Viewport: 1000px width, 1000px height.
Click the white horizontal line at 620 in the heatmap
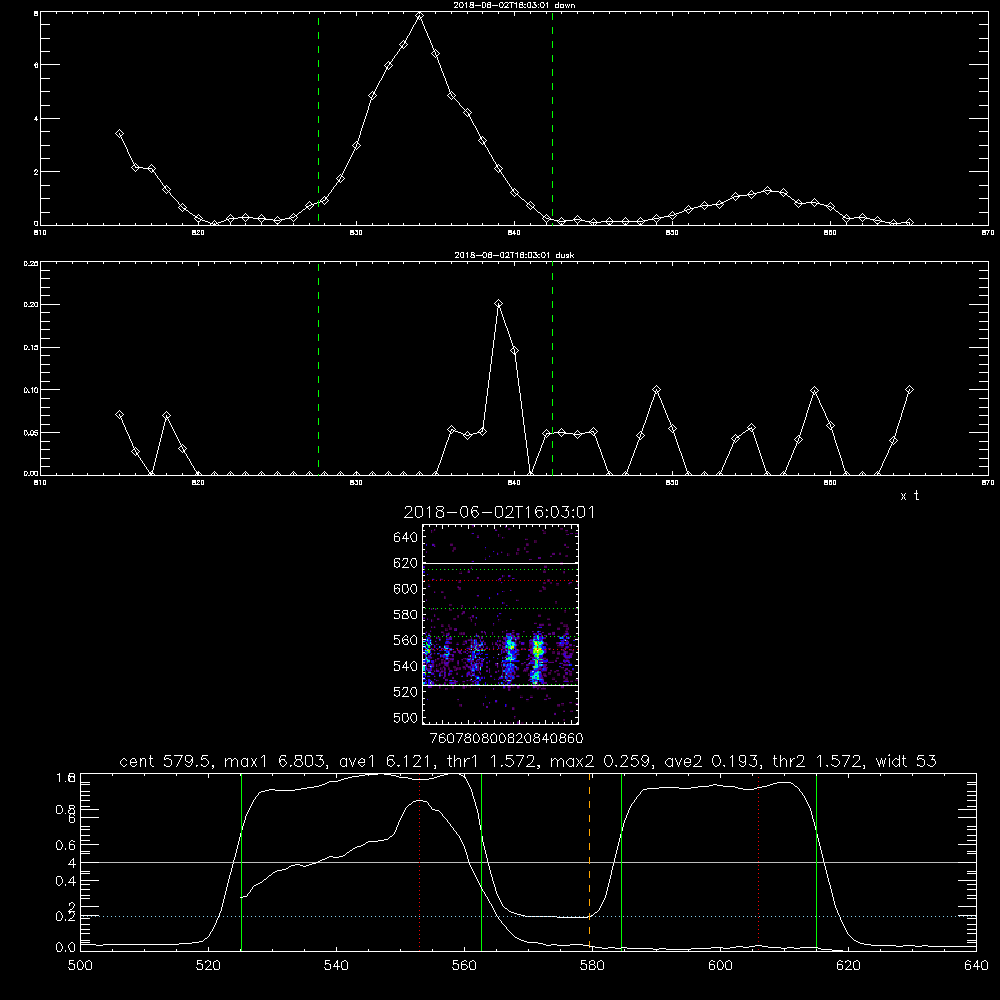pyautogui.click(x=501, y=563)
